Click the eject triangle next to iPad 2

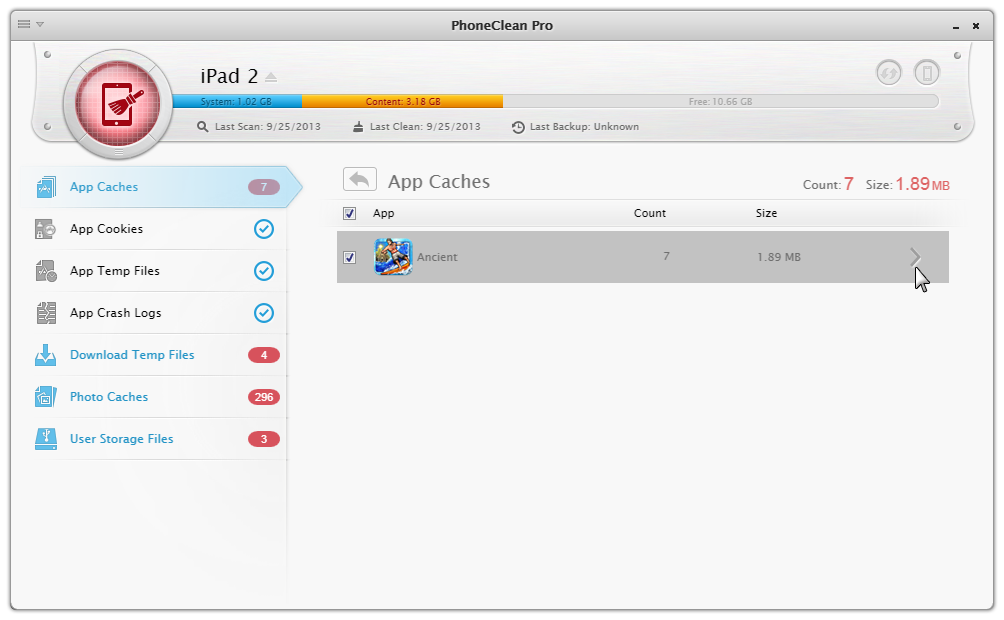coord(271,78)
